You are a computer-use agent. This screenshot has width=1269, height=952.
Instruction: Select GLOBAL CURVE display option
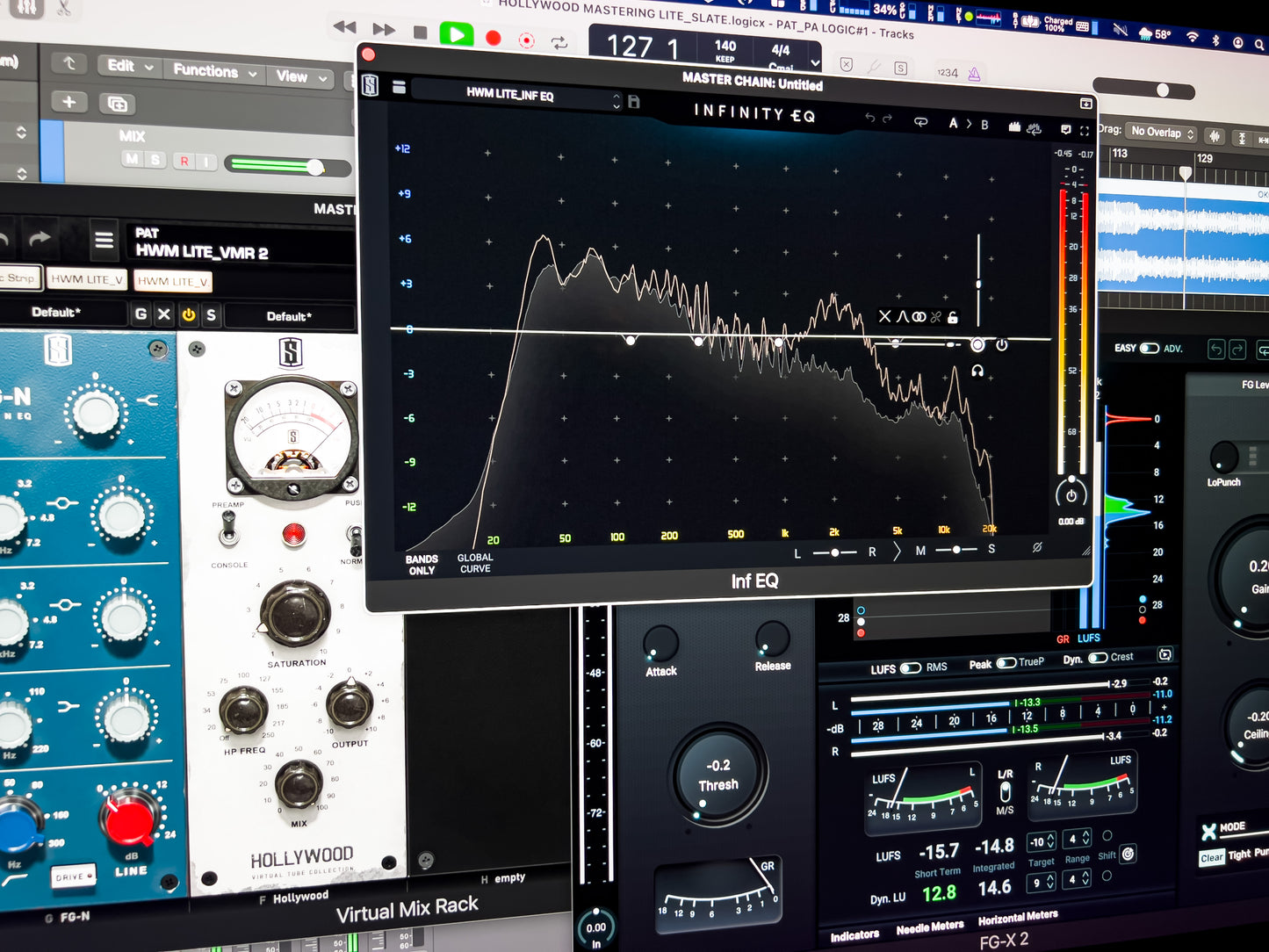(475, 563)
